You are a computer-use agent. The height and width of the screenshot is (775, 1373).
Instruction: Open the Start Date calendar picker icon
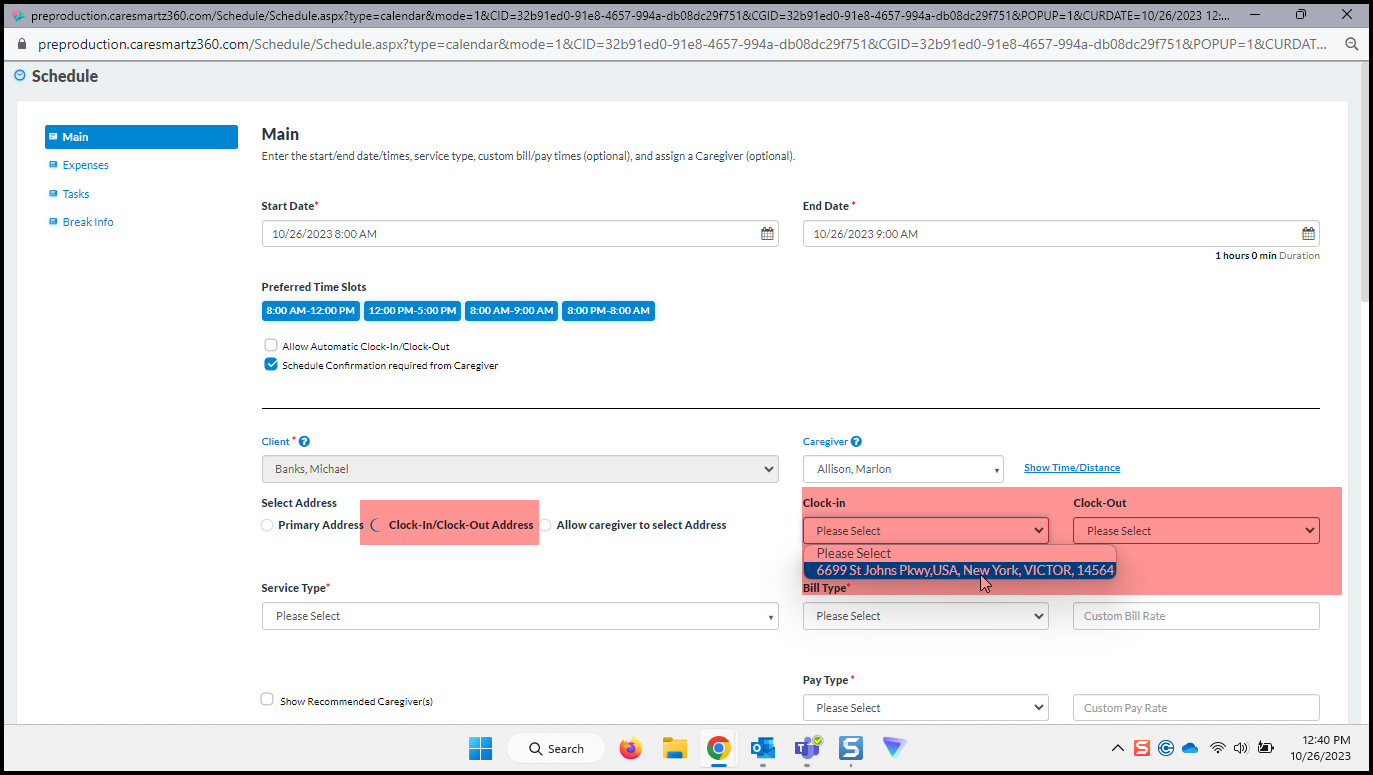pyautogui.click(x=767, y=234)
